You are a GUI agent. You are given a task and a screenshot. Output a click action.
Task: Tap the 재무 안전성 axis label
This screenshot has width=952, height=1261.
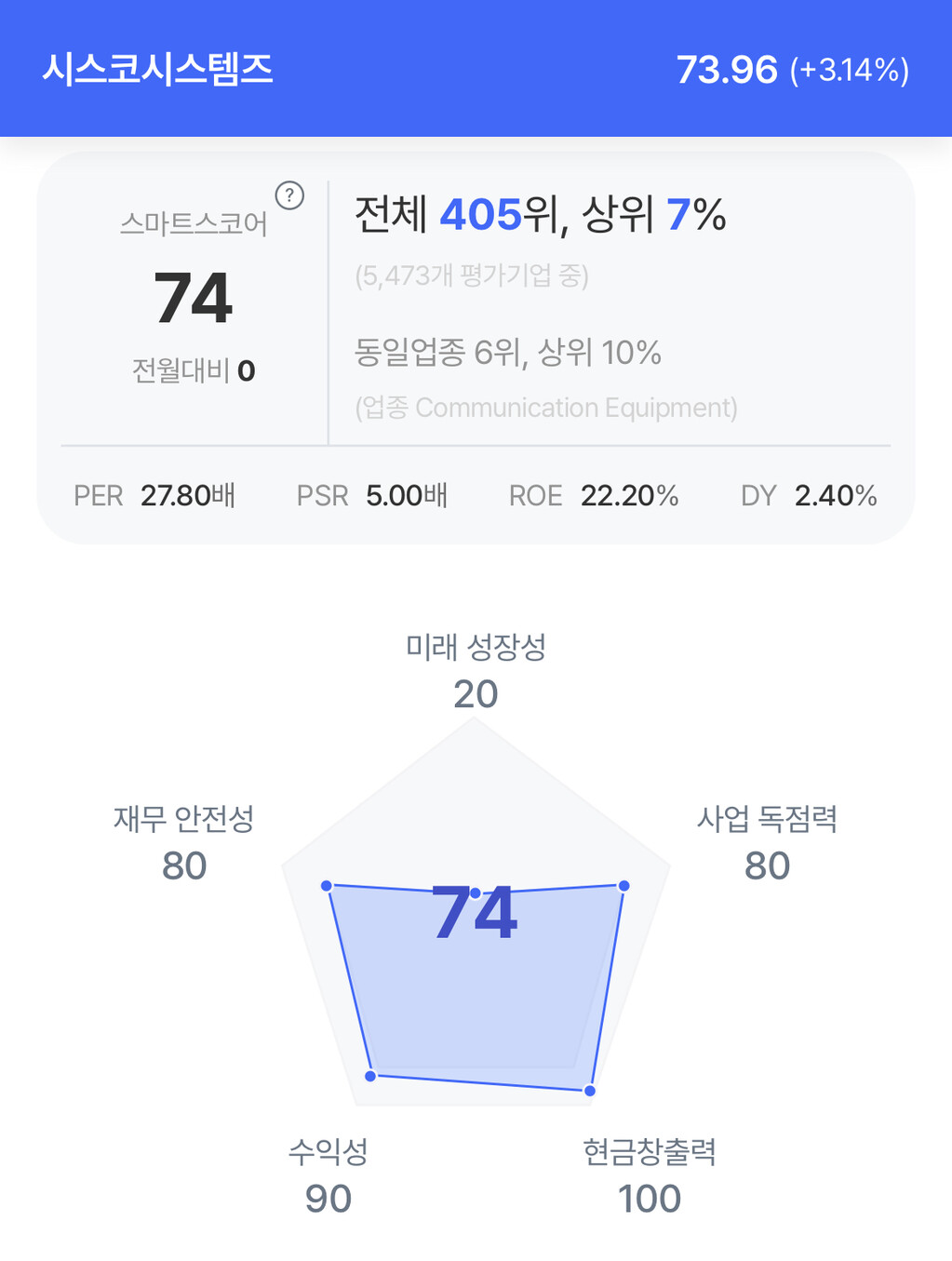point(183,819)
